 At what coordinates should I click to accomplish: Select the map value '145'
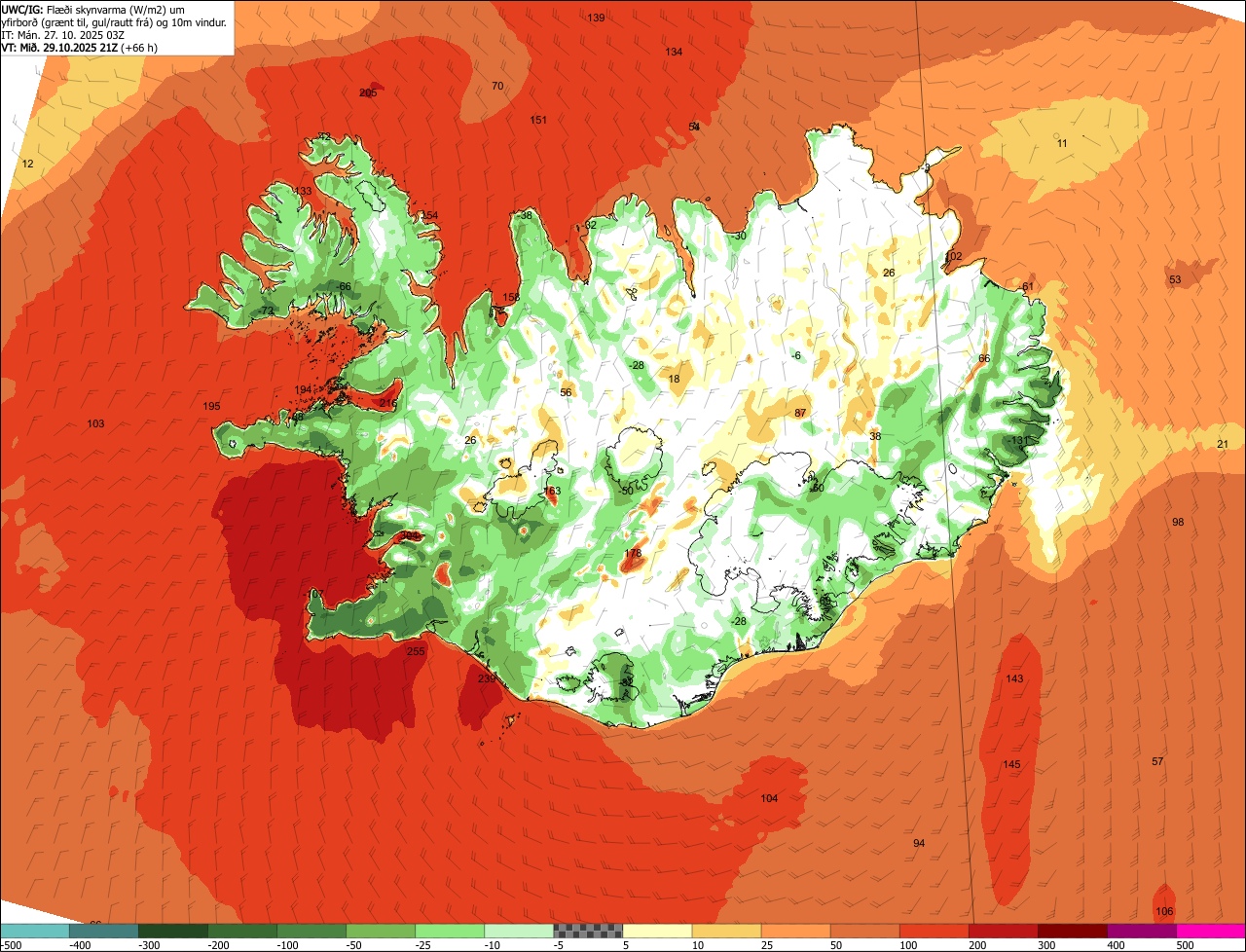pyautogui.click(x=1011, y=764)
